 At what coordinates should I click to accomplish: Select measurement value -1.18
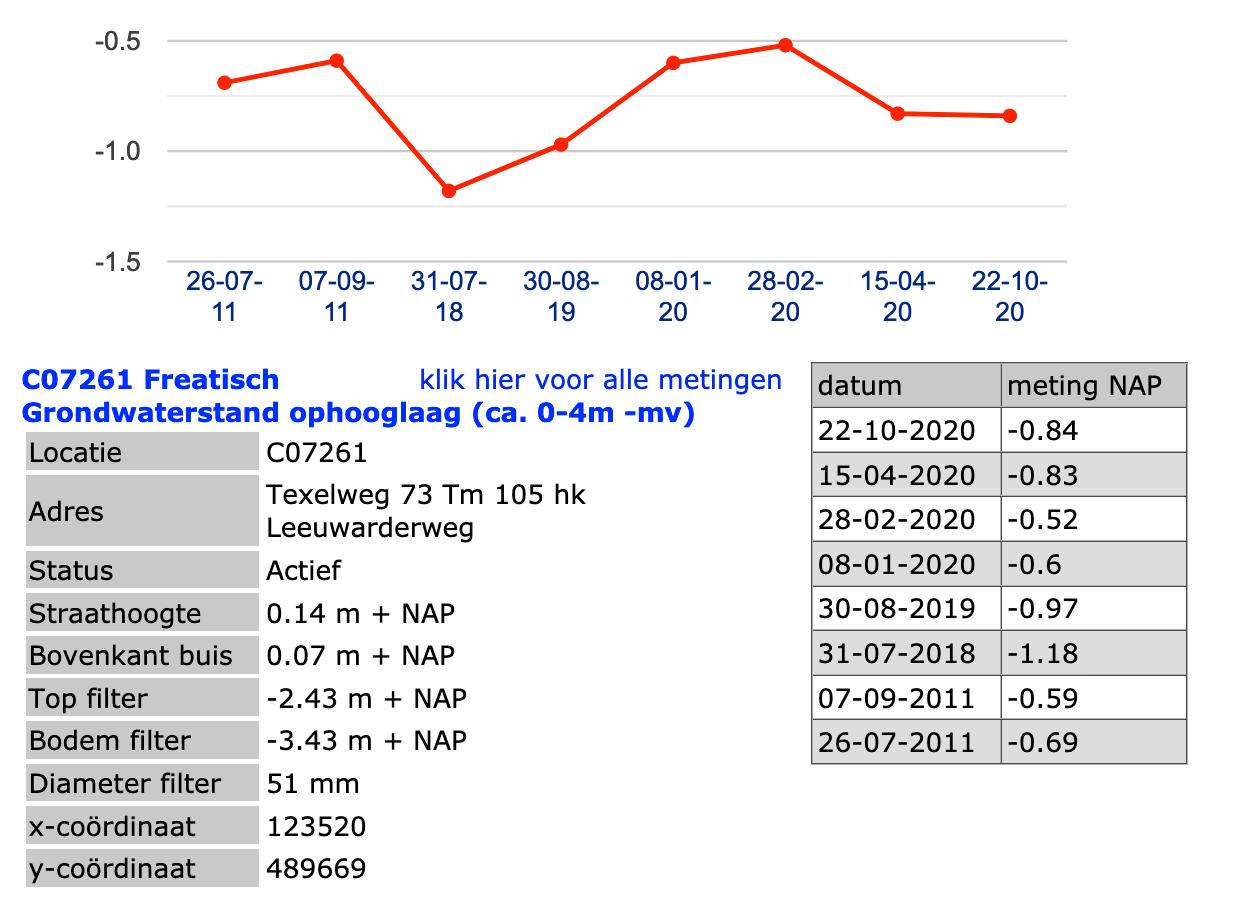click(1094, 653)
